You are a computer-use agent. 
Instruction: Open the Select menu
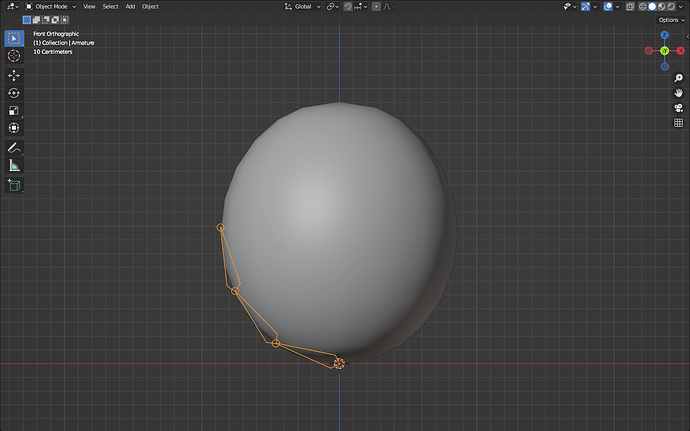click(110, 7)
